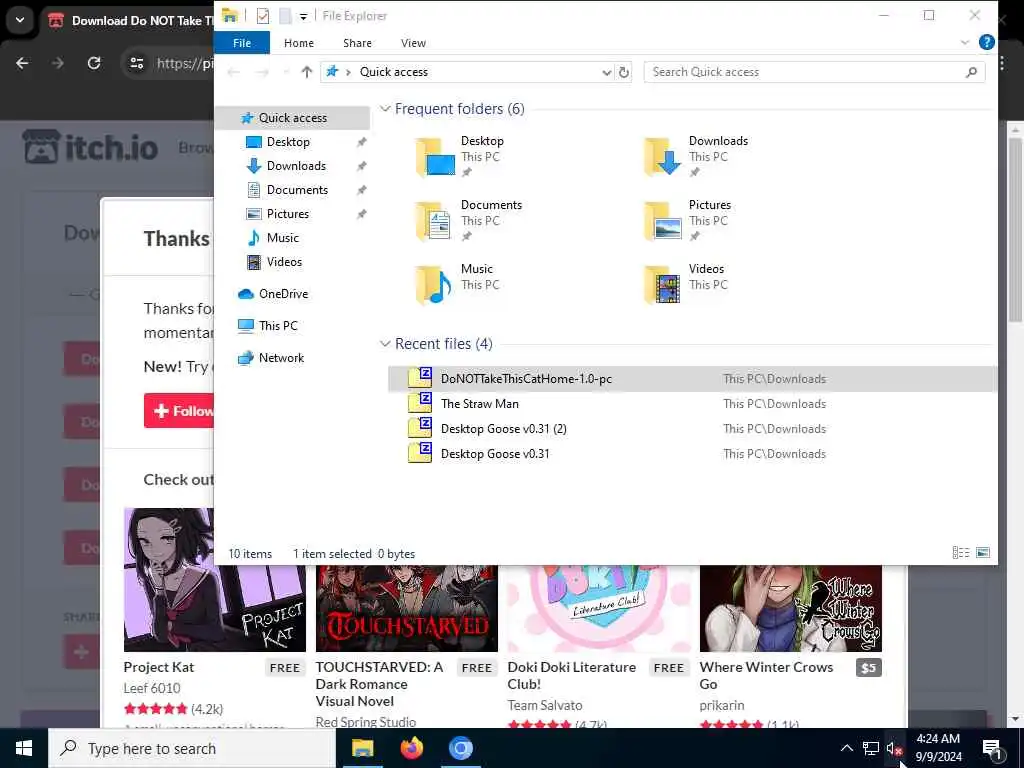Select Music in the navigation pane
This screenshot has height=768, width=1024.
282,238
